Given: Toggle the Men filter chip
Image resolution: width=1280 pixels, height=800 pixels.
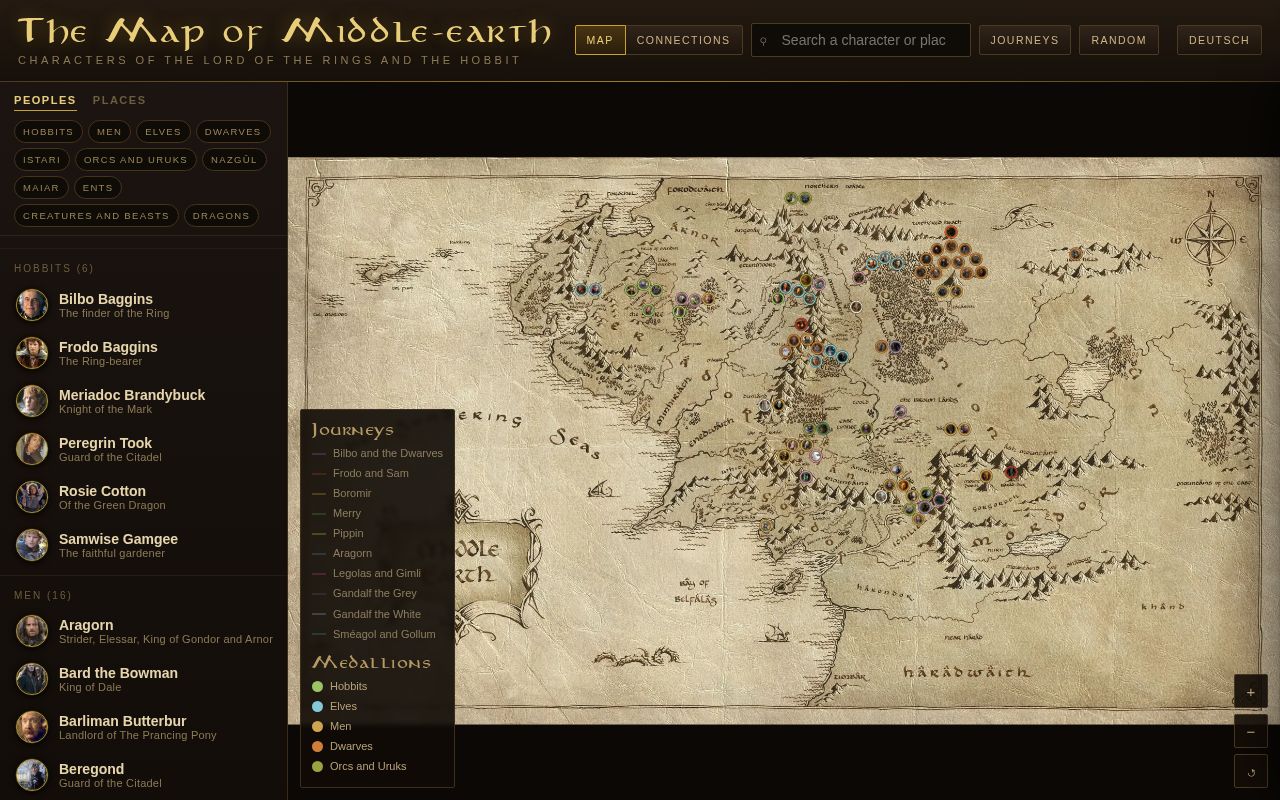Looking at the screenshot, I should [109, 132].
